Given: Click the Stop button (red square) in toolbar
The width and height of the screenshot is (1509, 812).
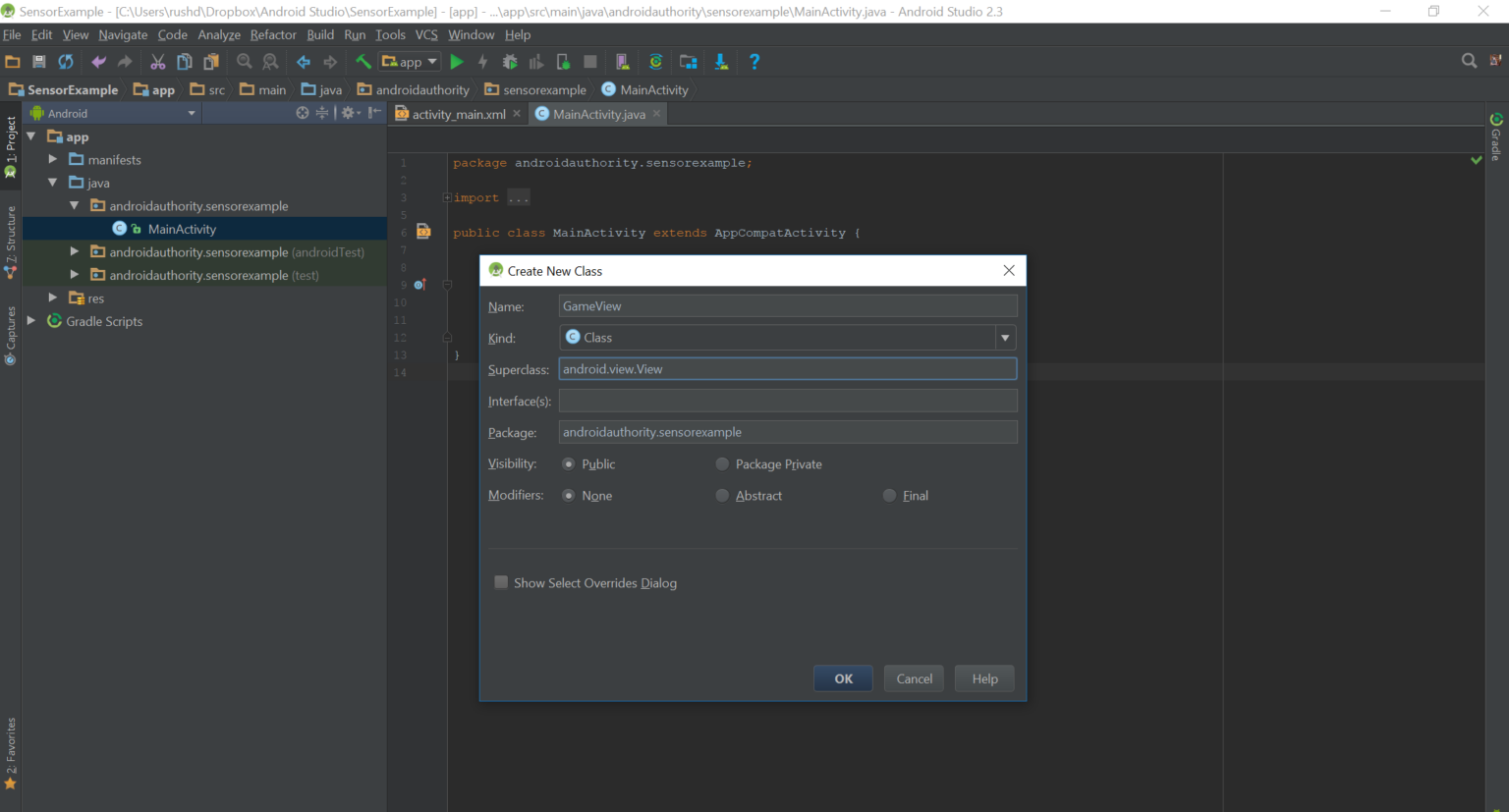Looking at the screenshot, I should 589,61.
